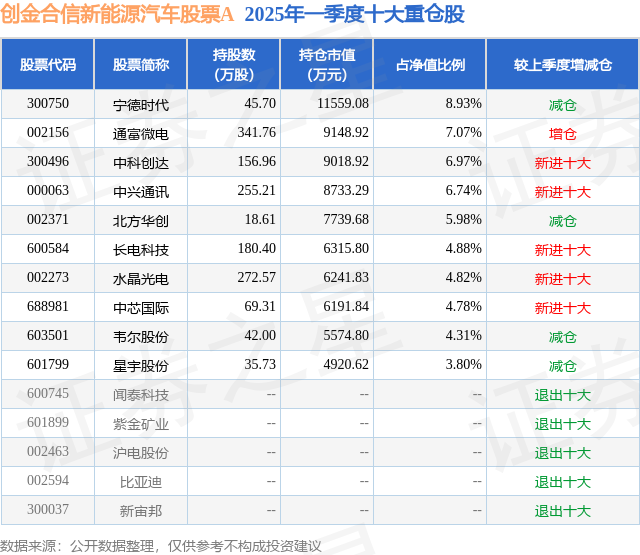Click stock code 000063
The width and height of the screenshot is (640, 555).
(x=48, y=191)
